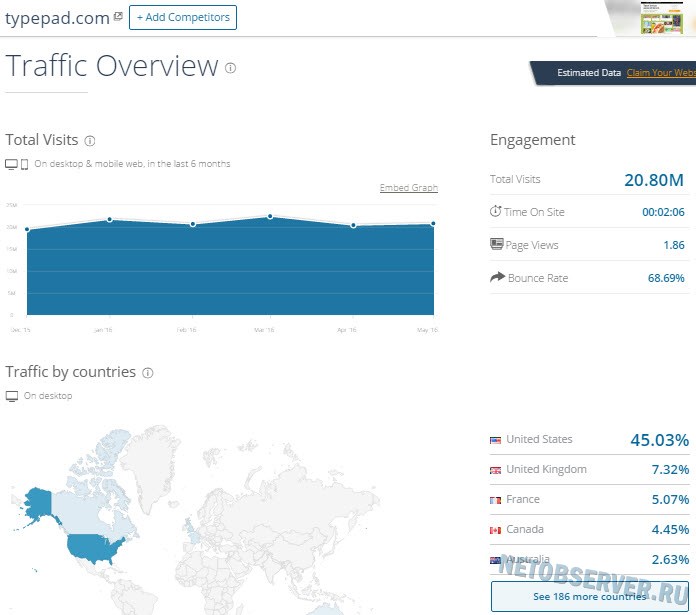696x615 pixels.
Task: Select the Feb '16 graph data point
Action: point(193,225)
